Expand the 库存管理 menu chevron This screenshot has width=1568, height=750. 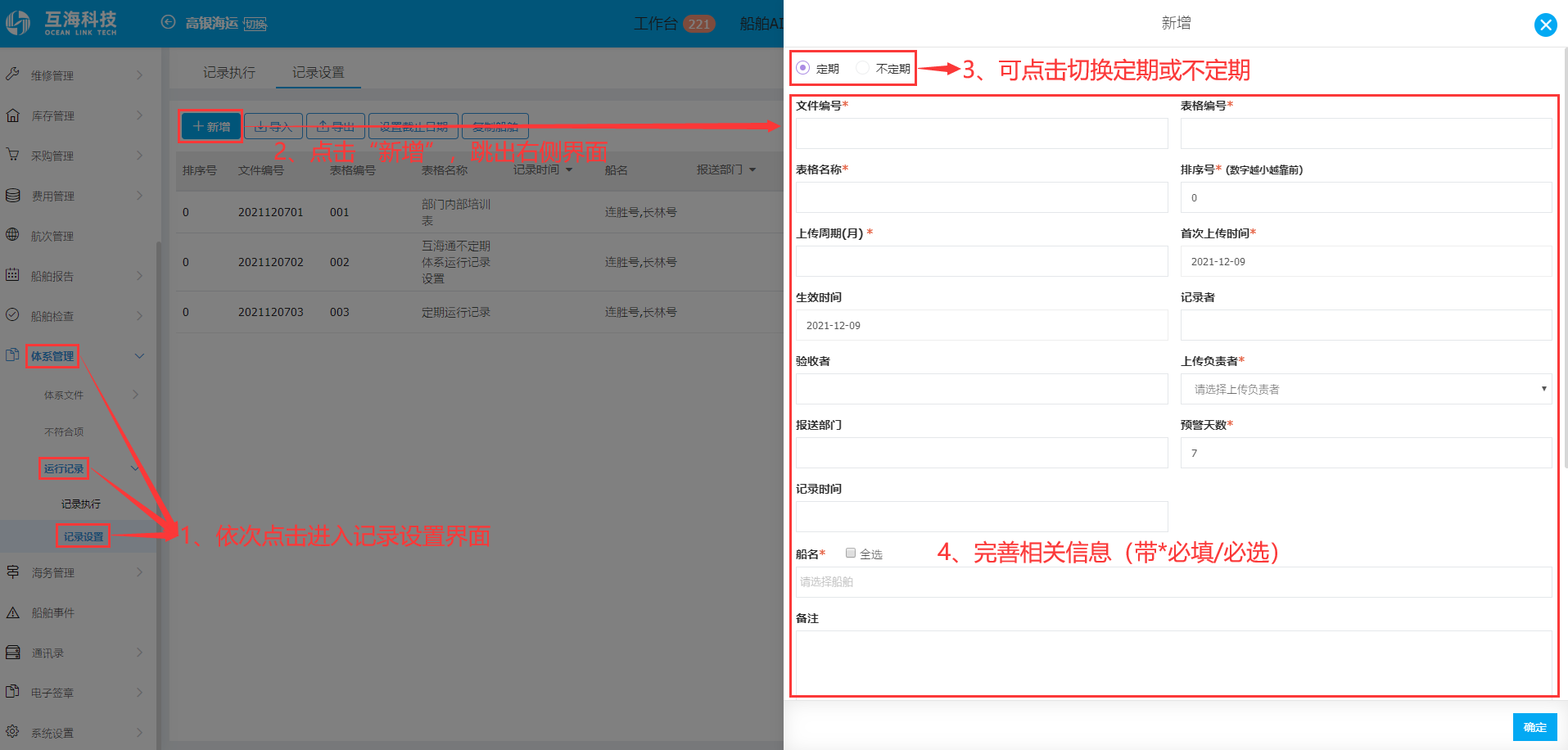pyautogui.click(x=139, y=115)
